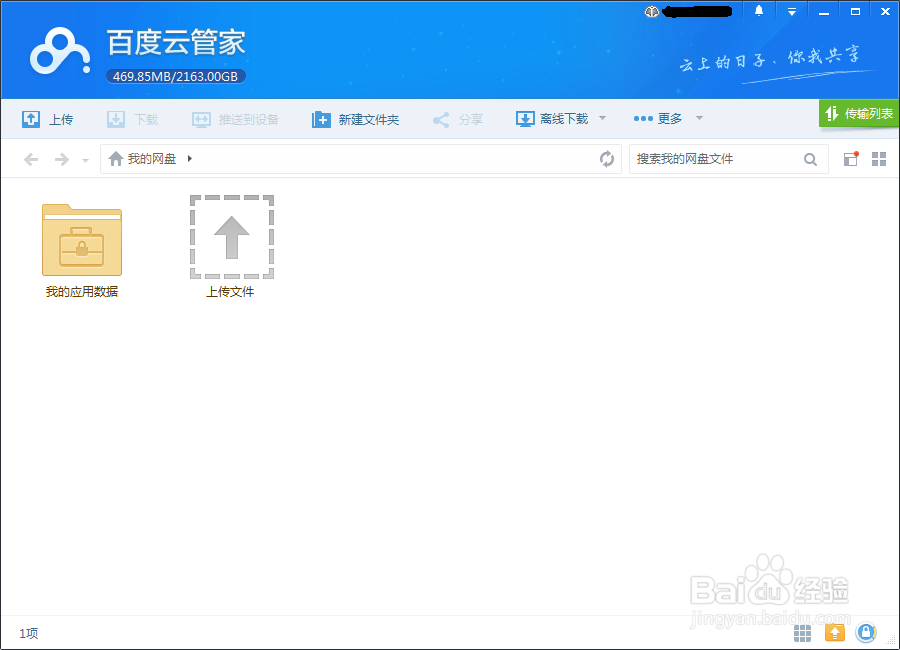Expand the 离线下载 dropdown arrow
Screen dimensions: 900x650
coord(602,118)
